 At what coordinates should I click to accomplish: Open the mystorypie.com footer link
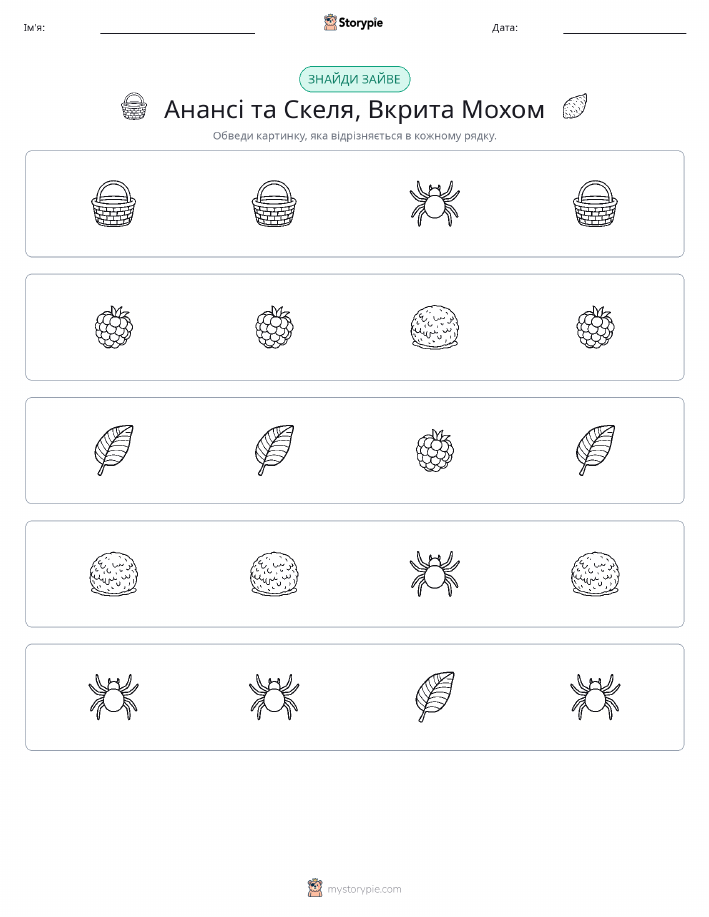[364, 889]
